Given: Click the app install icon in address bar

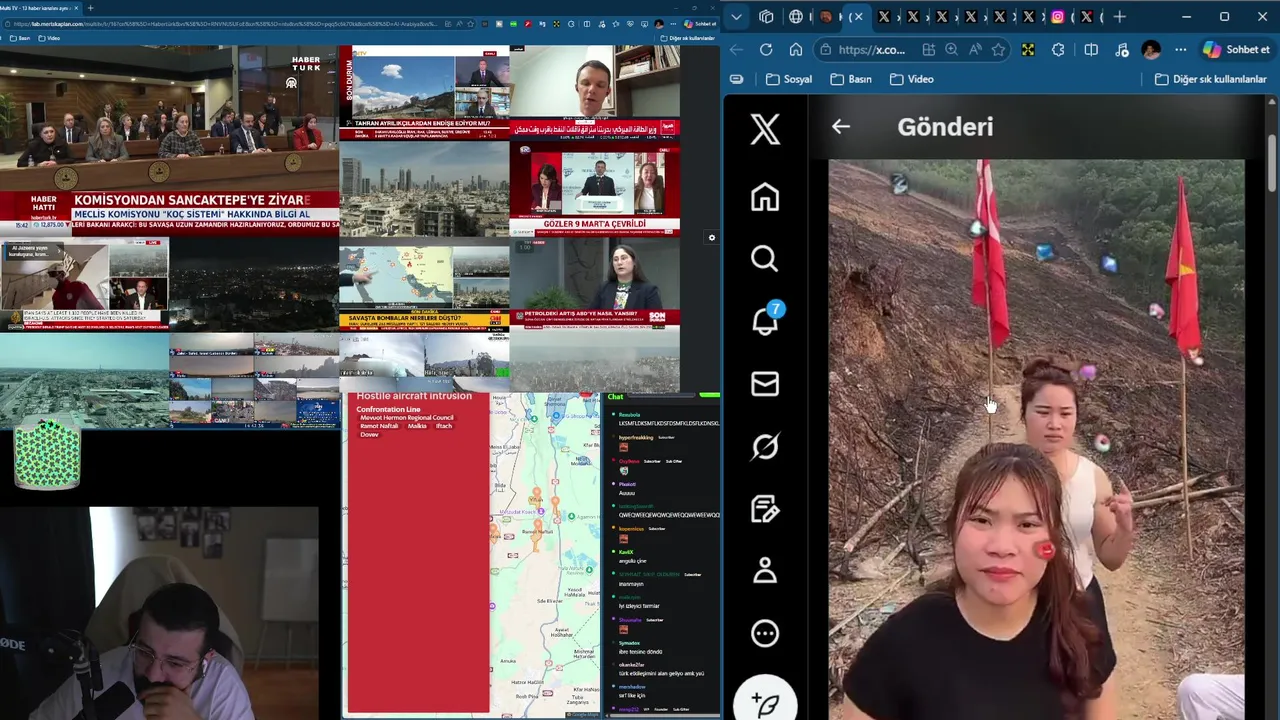Looking at the screenshot, I should (x=929, y=50).
